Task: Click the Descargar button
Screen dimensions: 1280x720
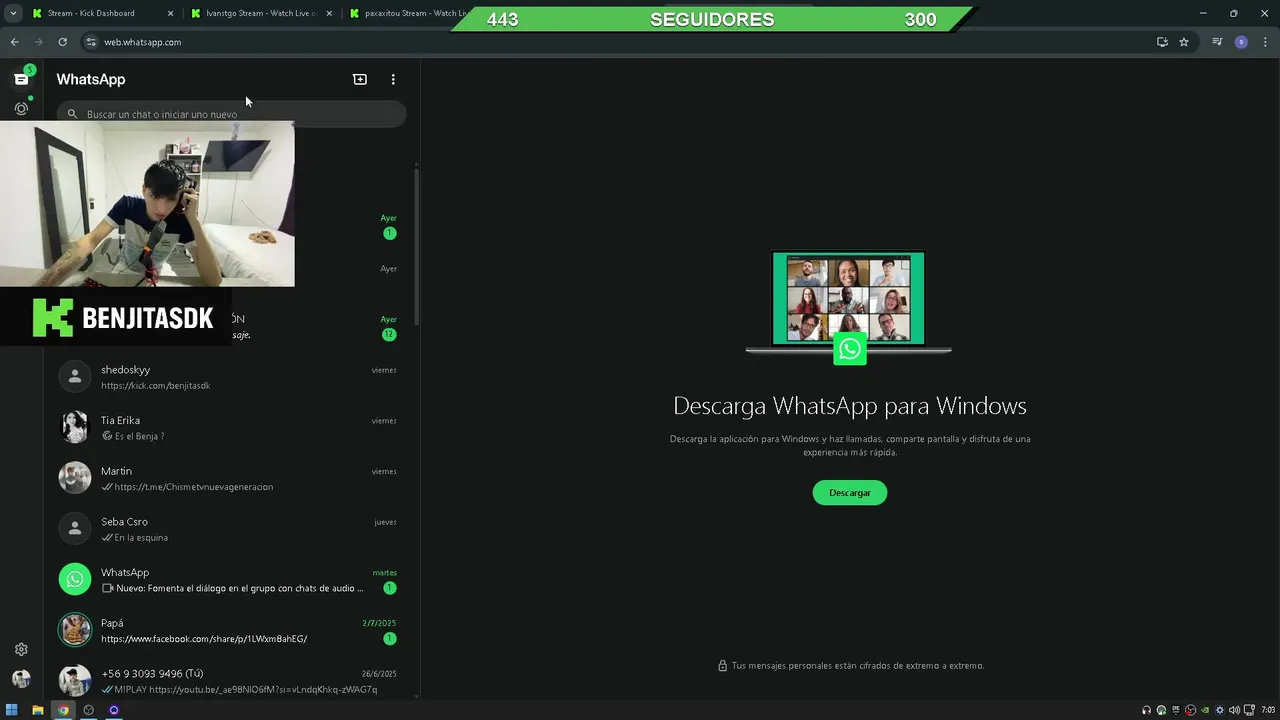Action: click(x=850, y=492)
